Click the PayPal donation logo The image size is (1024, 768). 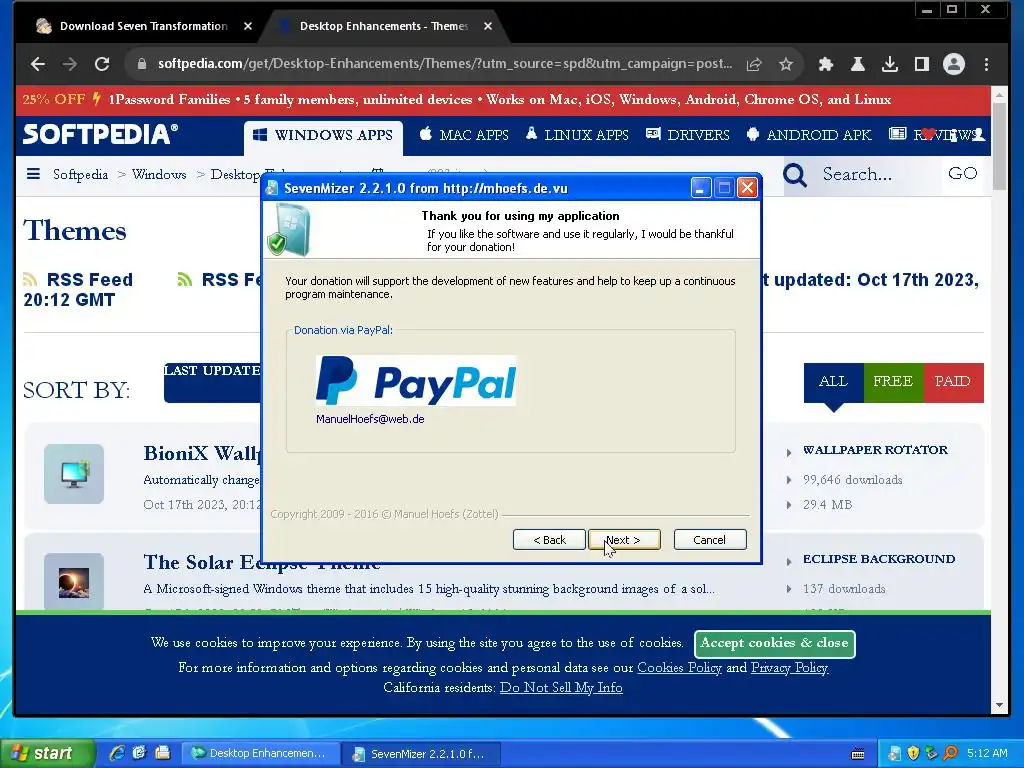(x=416, y=381)
